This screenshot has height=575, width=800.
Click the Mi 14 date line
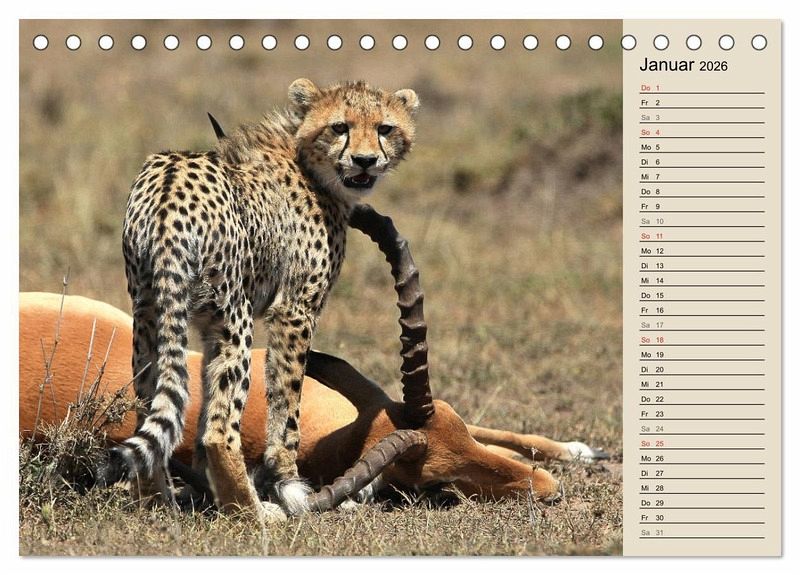701,281
